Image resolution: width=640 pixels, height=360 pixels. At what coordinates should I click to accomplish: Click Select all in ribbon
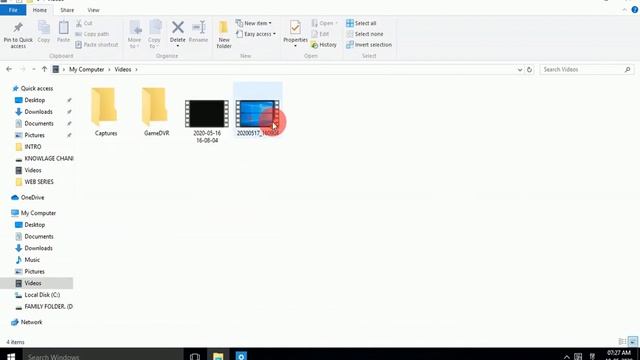361,23
